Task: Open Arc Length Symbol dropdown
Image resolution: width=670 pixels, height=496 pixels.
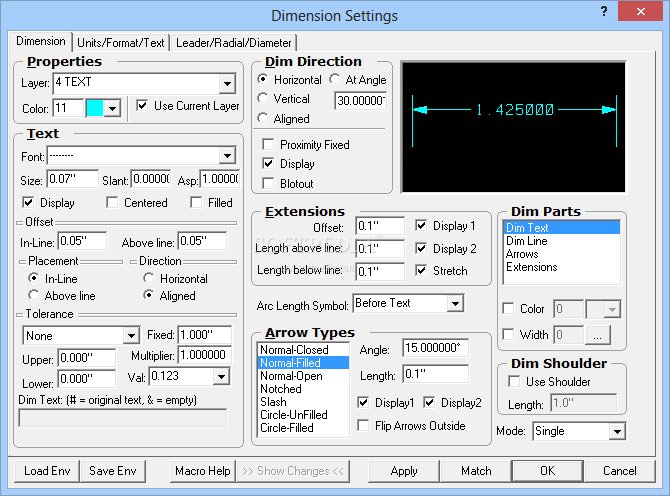Action: point(455,303)
